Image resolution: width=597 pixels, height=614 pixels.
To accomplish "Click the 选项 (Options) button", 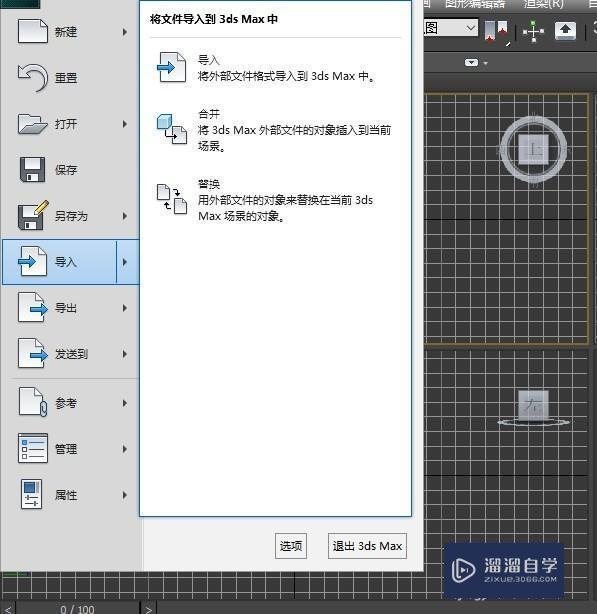I will pos(291,546).
